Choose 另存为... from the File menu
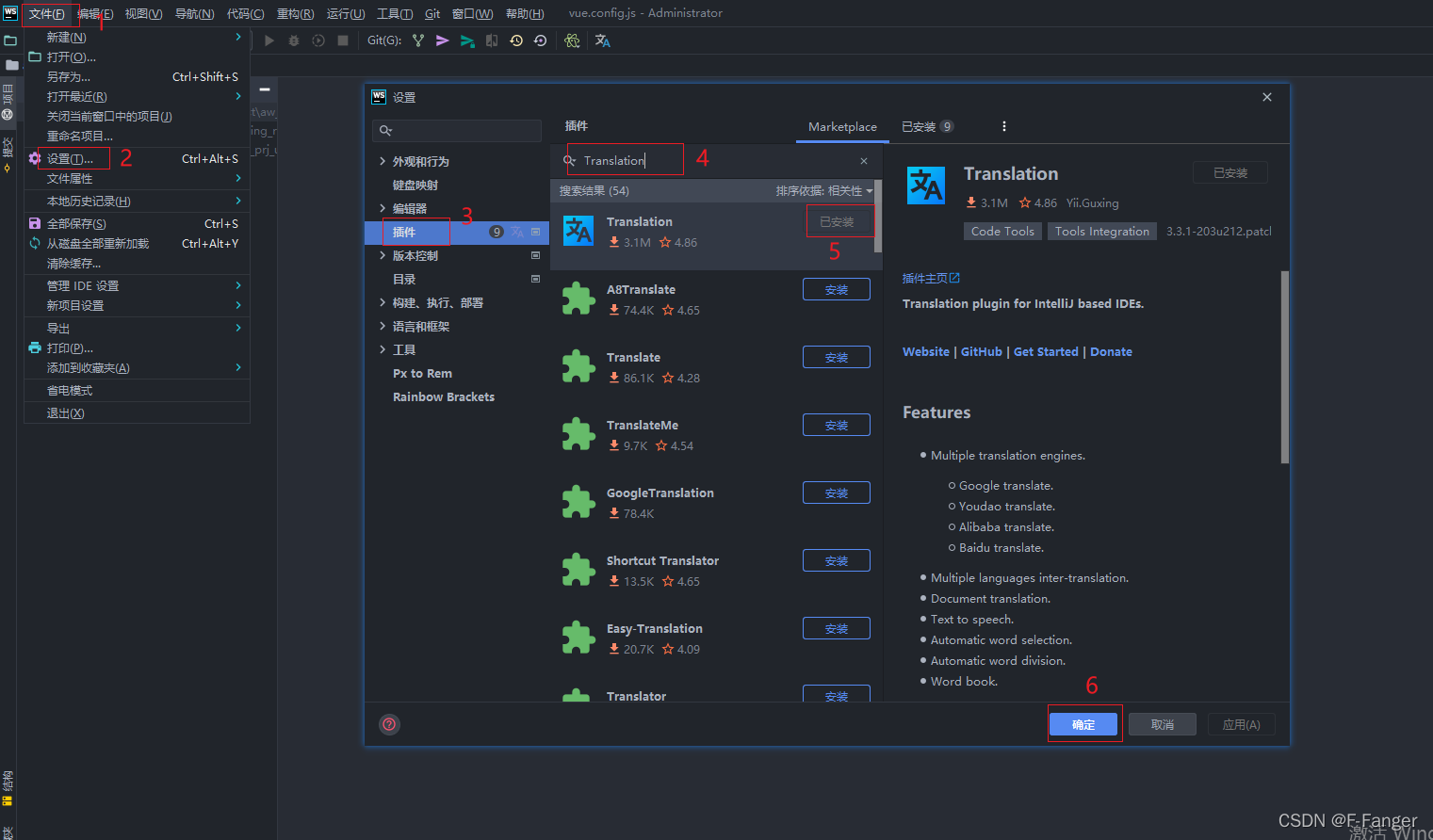The width and height of the screenshot is (1433, 840). pos(137,76)
